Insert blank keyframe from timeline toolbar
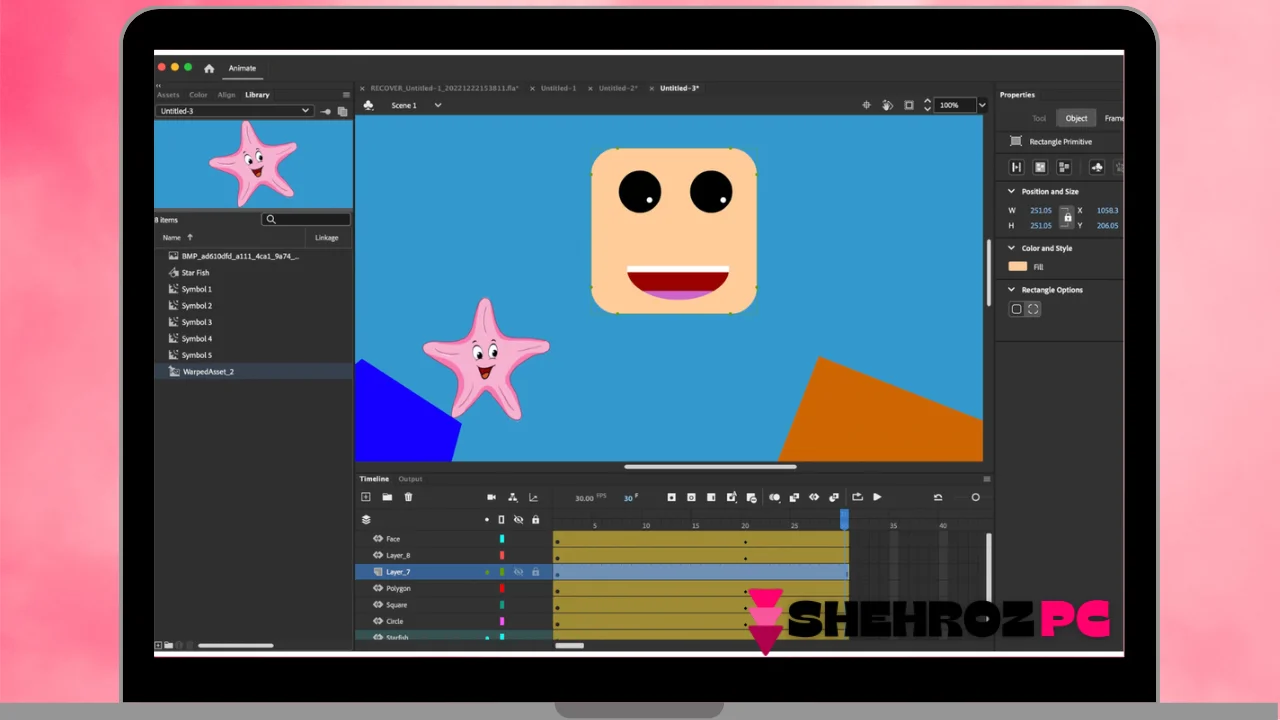1280x720 pixels. point(691,497)
